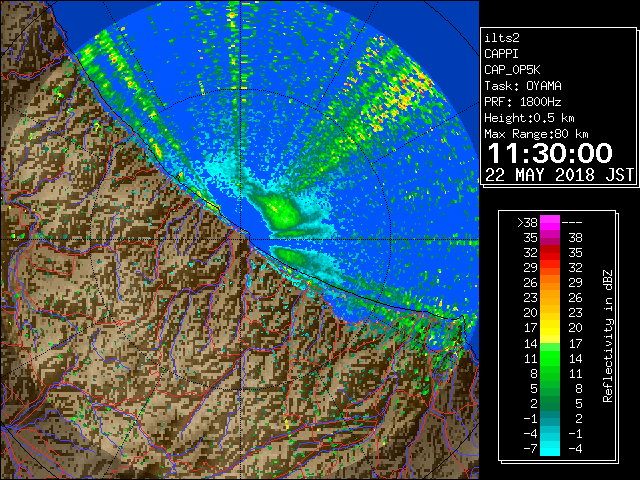Select the 'Height:0.5 km' text
Screen dimensions: 640x480
[x=529, y=118]
